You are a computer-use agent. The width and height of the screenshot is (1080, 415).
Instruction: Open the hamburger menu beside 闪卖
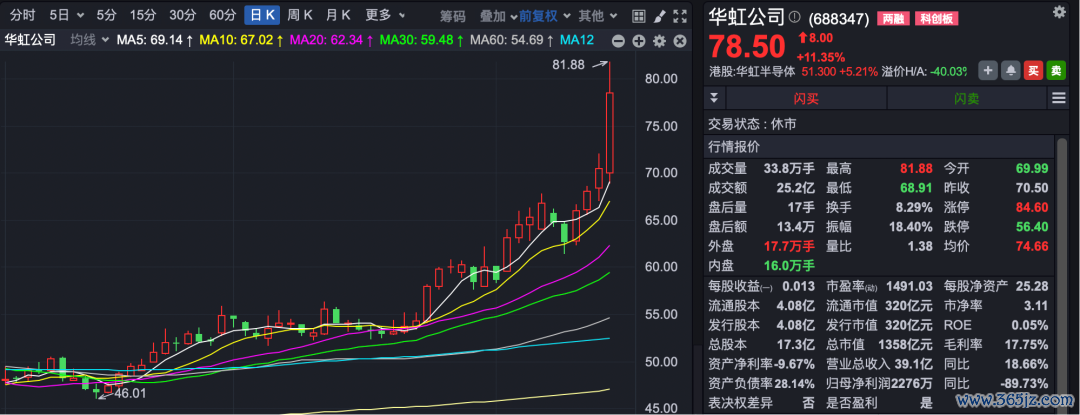tap(1059, 98)
